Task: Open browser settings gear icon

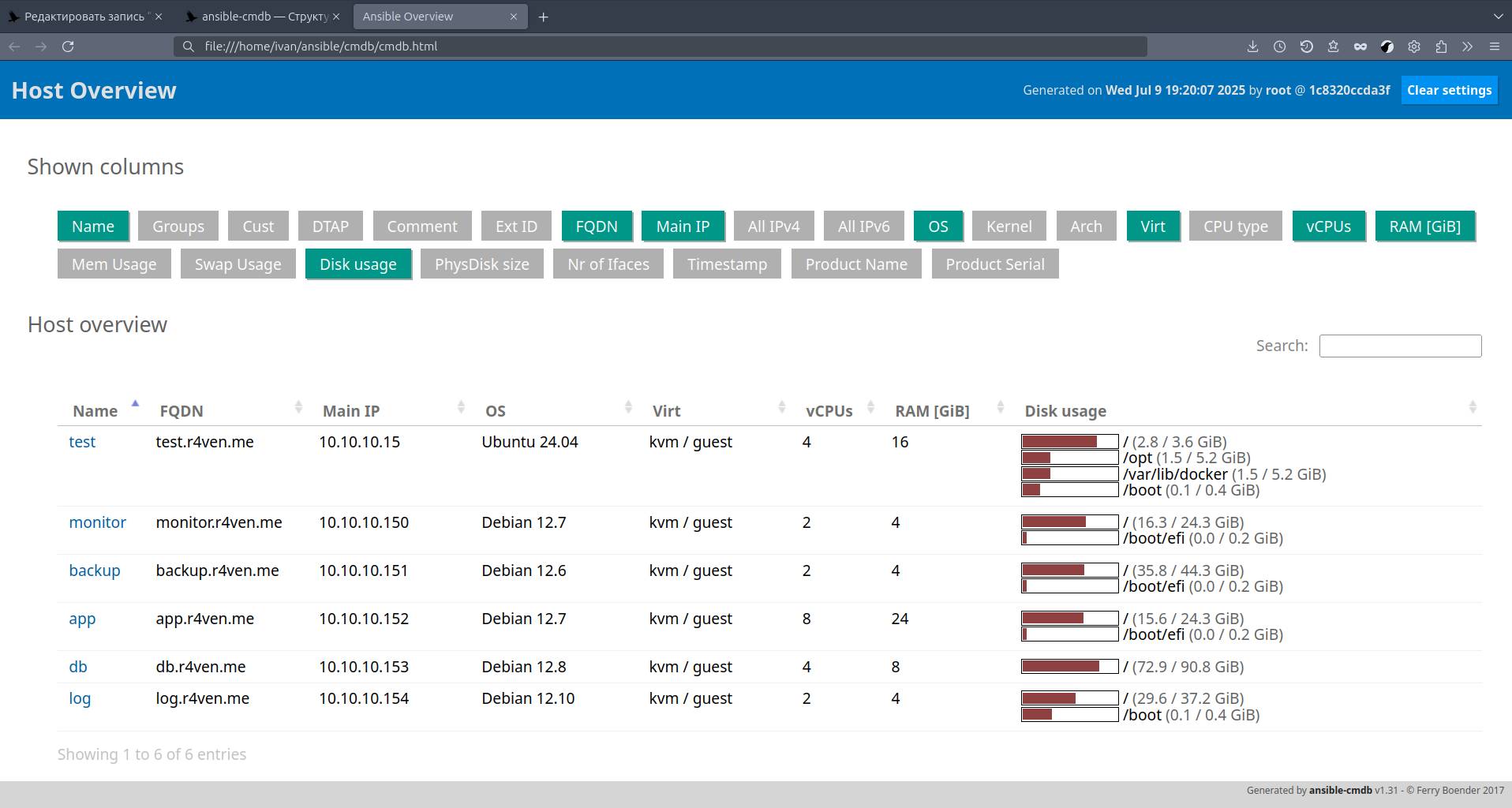Action: (x=1413, y=47)
